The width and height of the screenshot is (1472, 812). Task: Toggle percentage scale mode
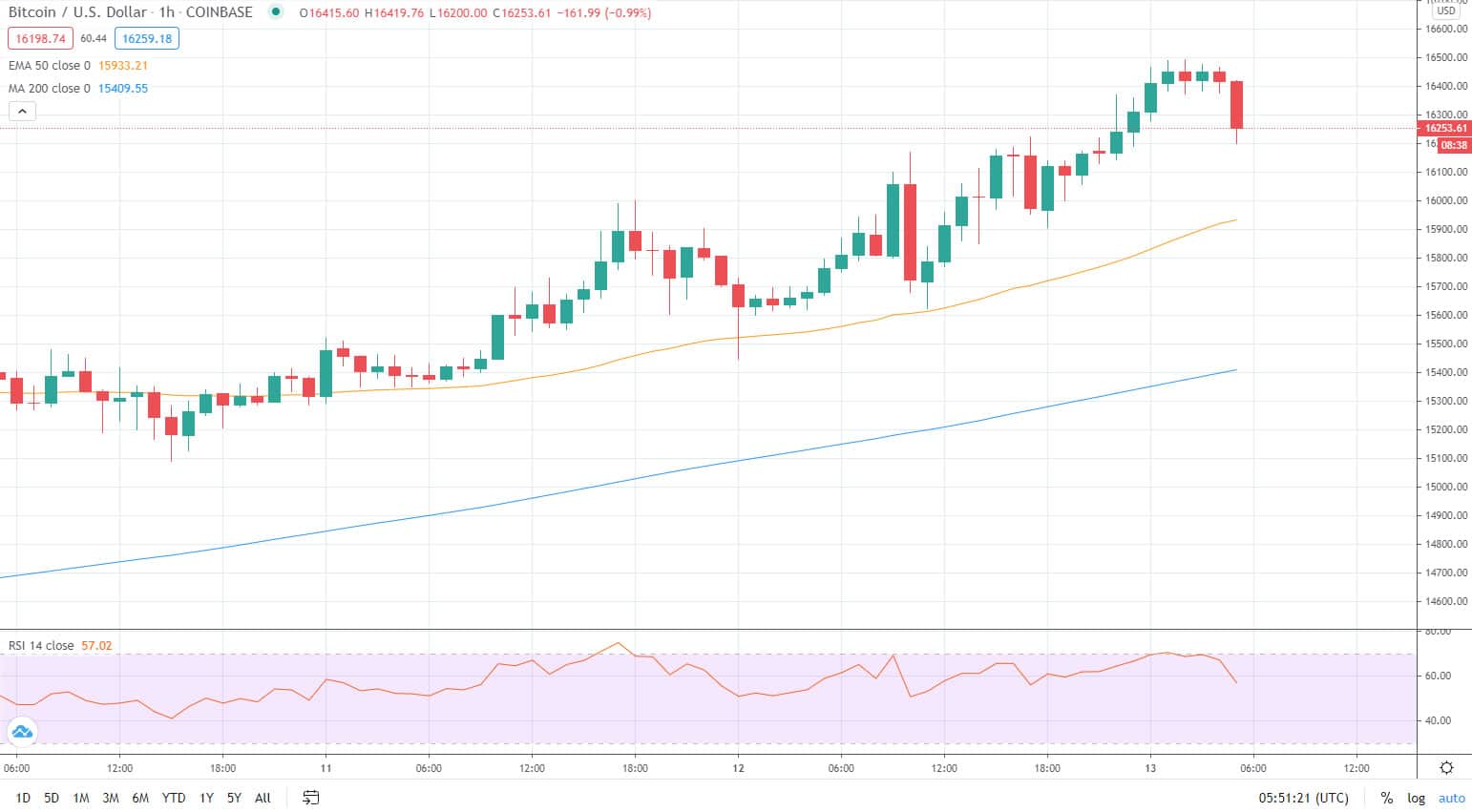pyautogui.click(x=1386, y=798)
